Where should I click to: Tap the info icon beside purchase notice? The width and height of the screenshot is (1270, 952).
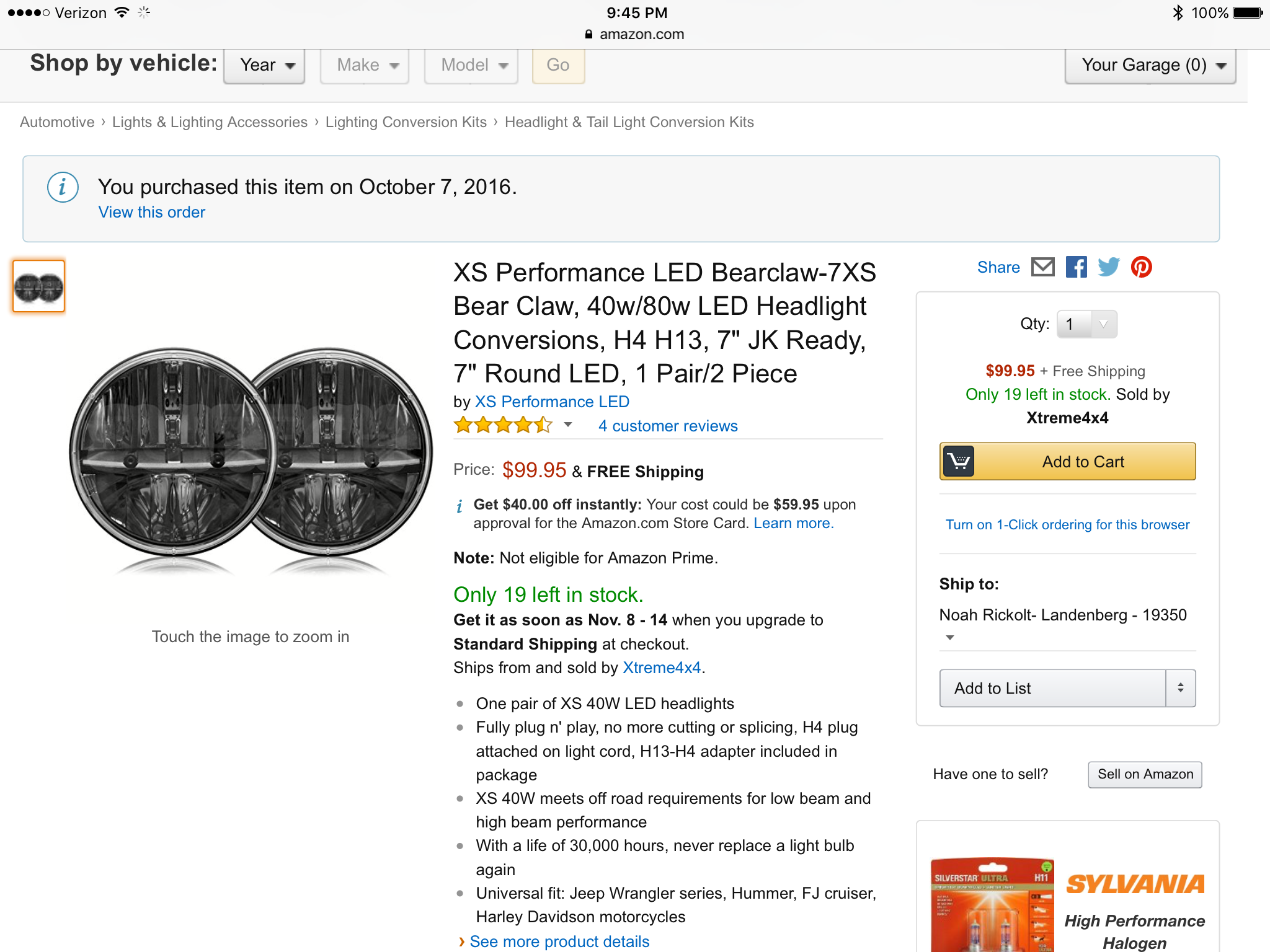point(63,187)
